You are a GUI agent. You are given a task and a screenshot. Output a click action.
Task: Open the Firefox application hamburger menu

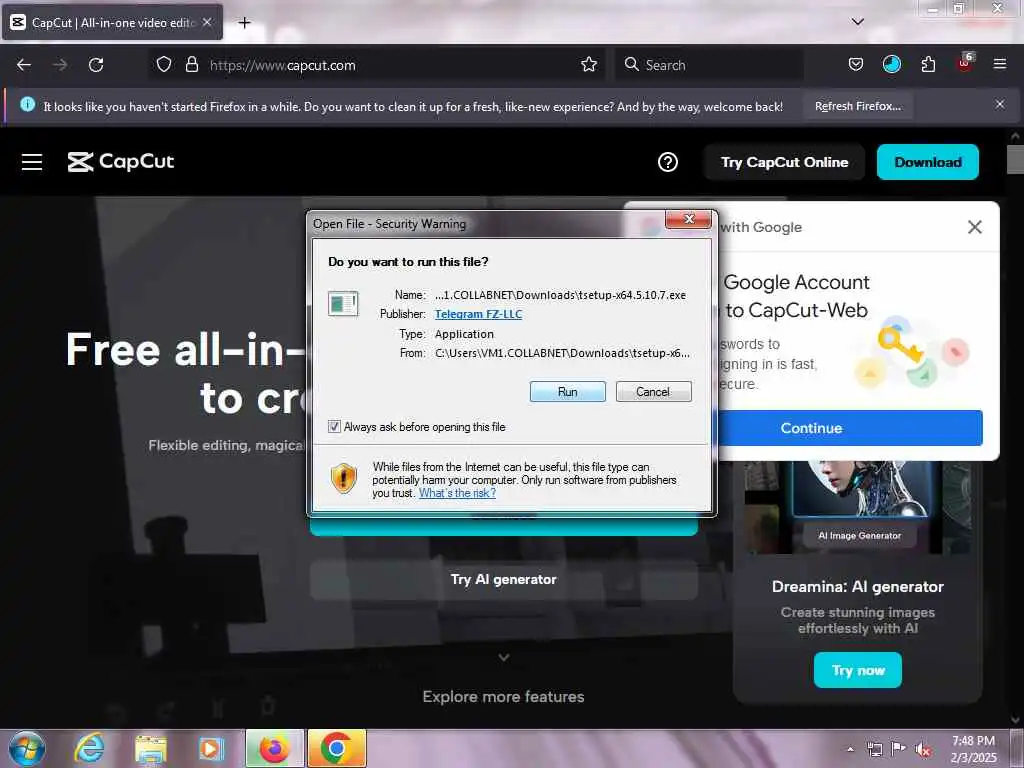[x=999, y=64]
